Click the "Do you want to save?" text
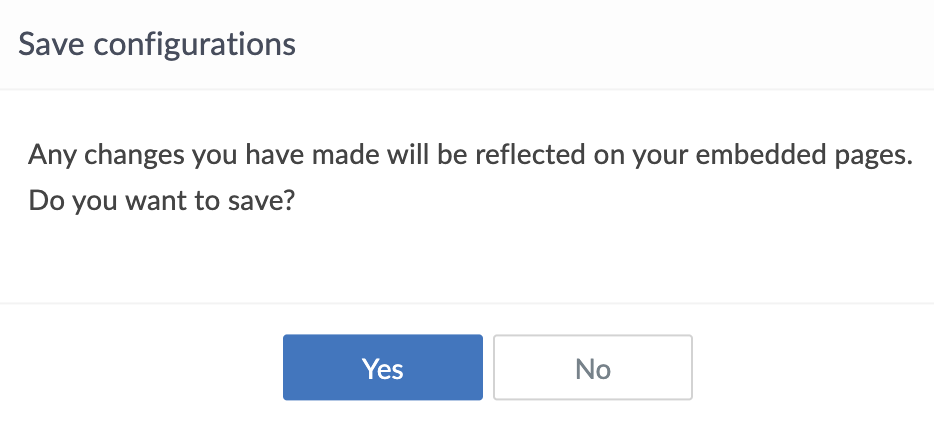 166,200
